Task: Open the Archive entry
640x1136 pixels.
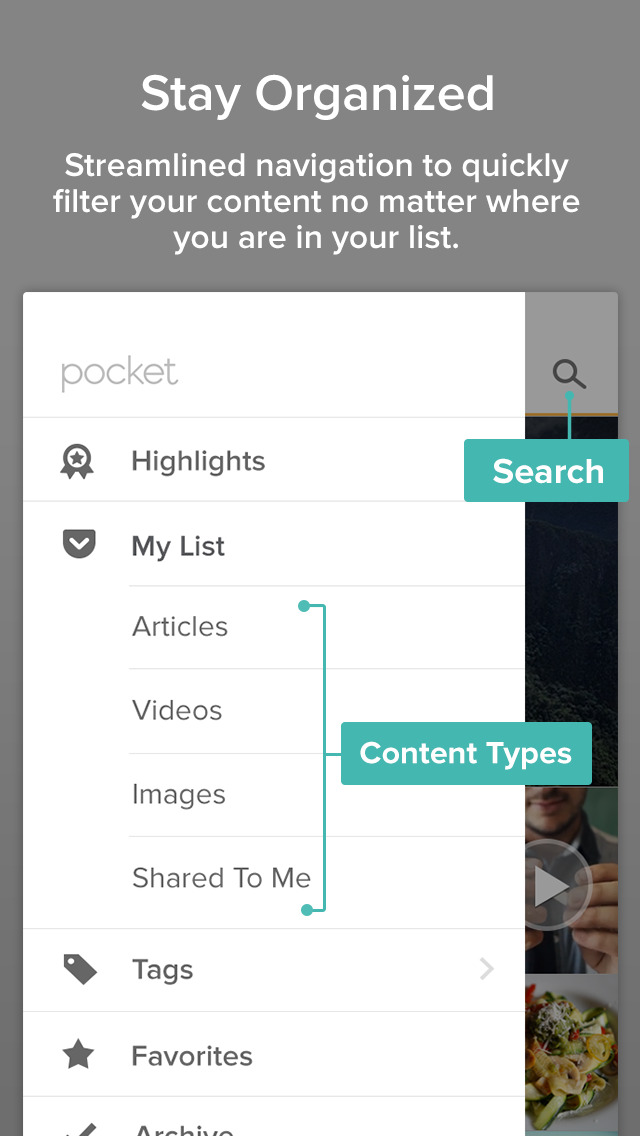Action: (x=274, y=1116)
